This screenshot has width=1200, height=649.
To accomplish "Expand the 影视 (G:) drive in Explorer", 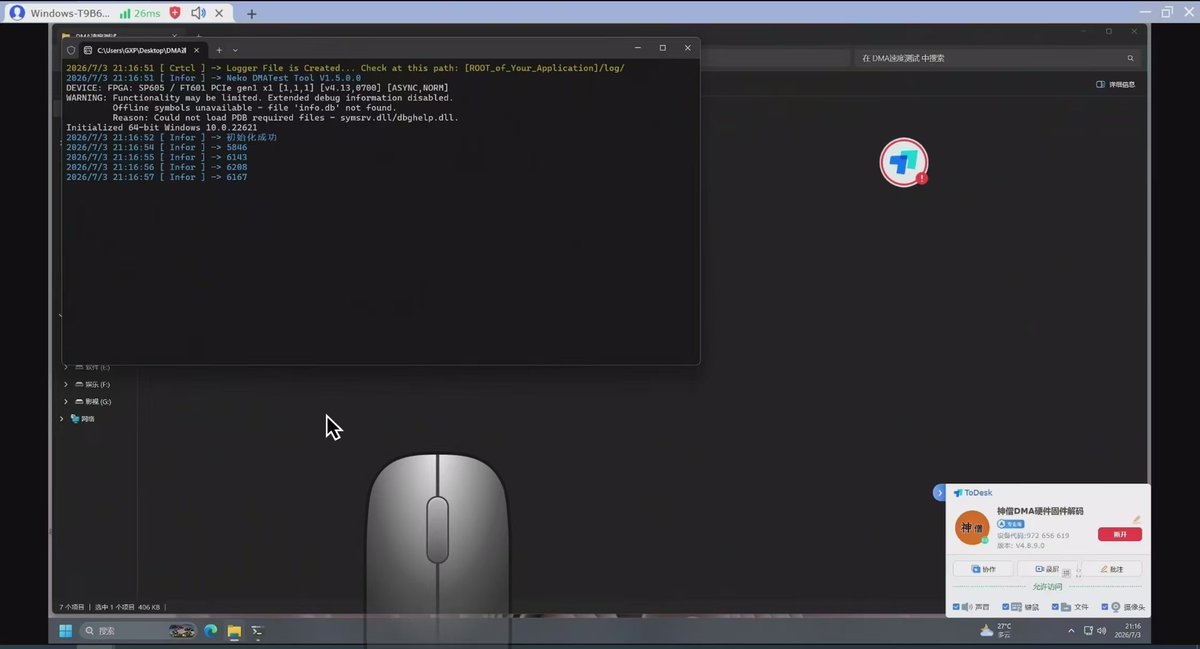I will (66, 401).
